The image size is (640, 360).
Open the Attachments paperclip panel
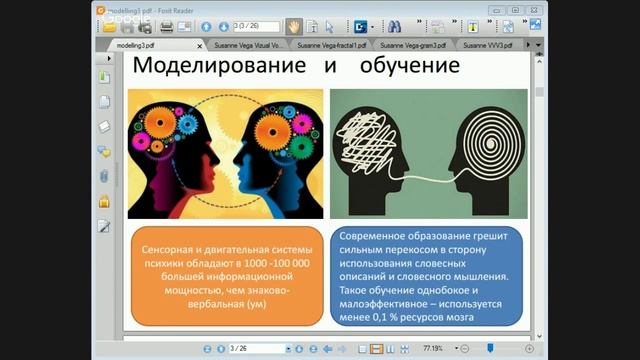coord(104,176)
